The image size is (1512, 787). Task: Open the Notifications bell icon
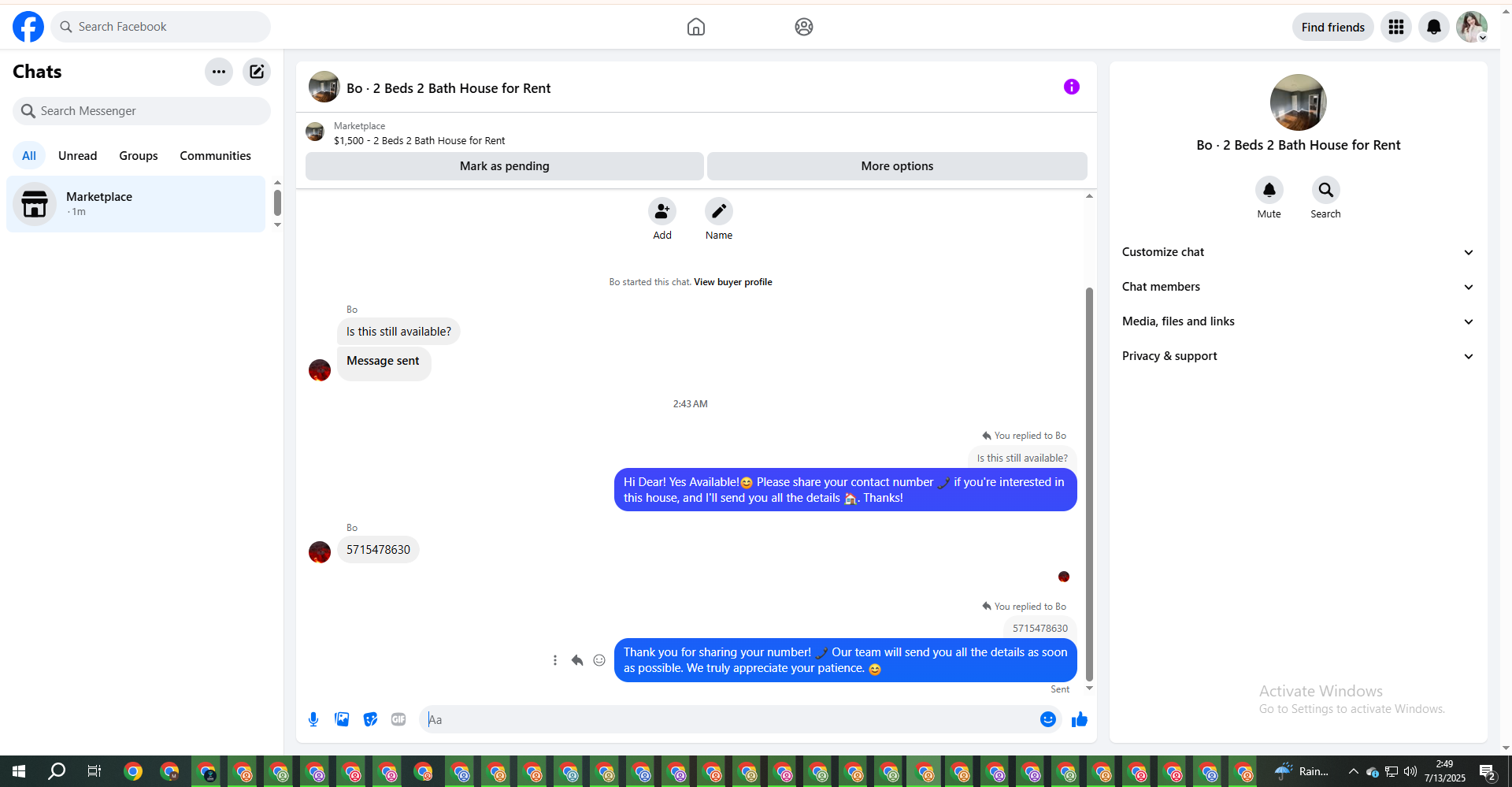pyautogui.click(x=1434, y=27)
